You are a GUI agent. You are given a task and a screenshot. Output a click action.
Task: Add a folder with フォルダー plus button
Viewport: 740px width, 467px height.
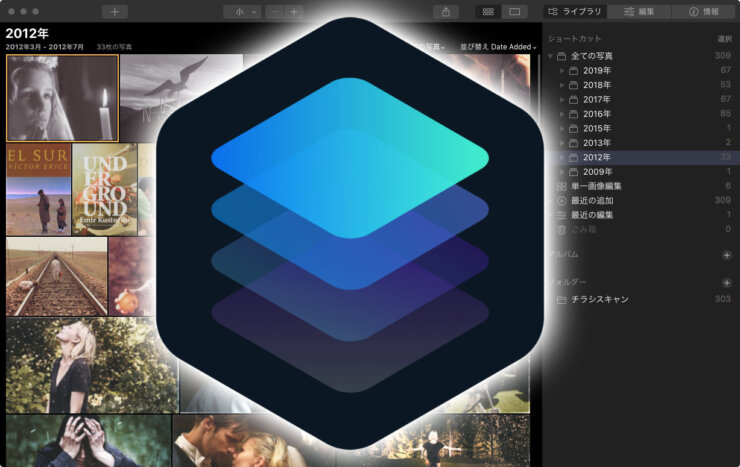pyautogui.click(x=727, y=283)
